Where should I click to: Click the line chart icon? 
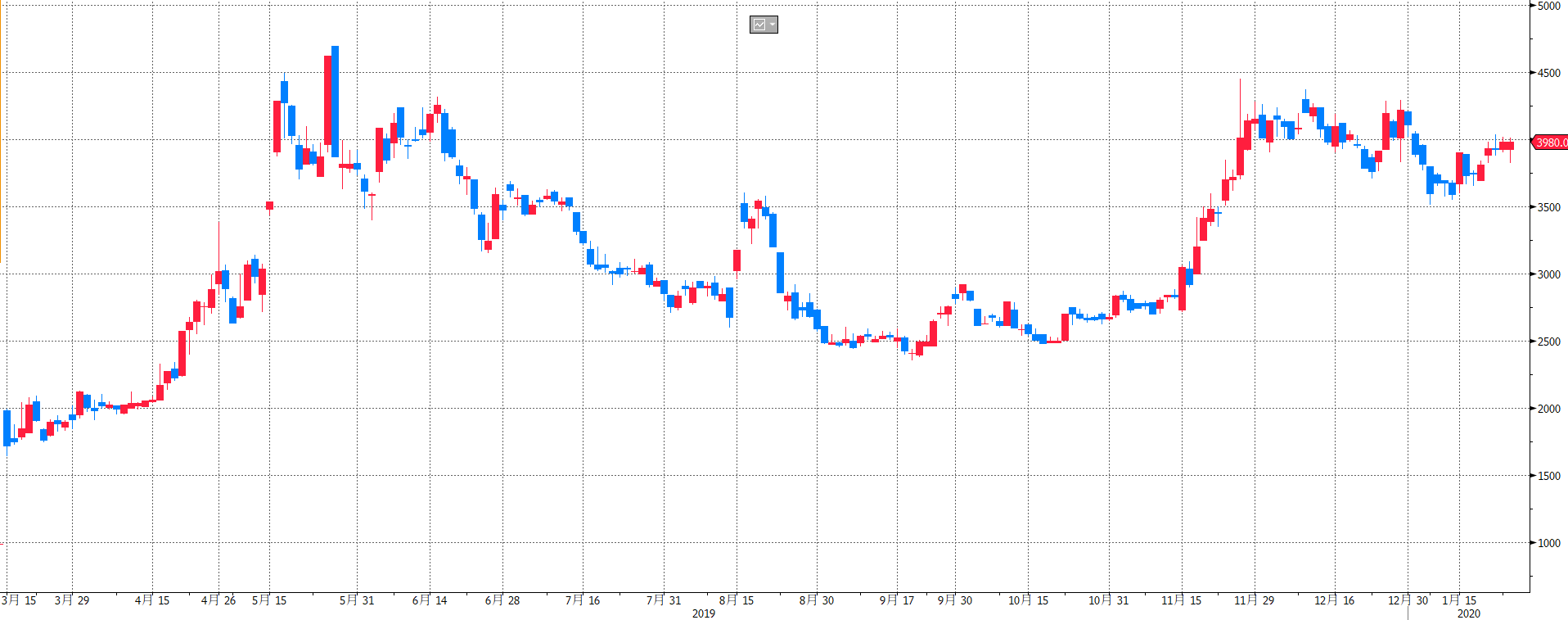(759, 25)
